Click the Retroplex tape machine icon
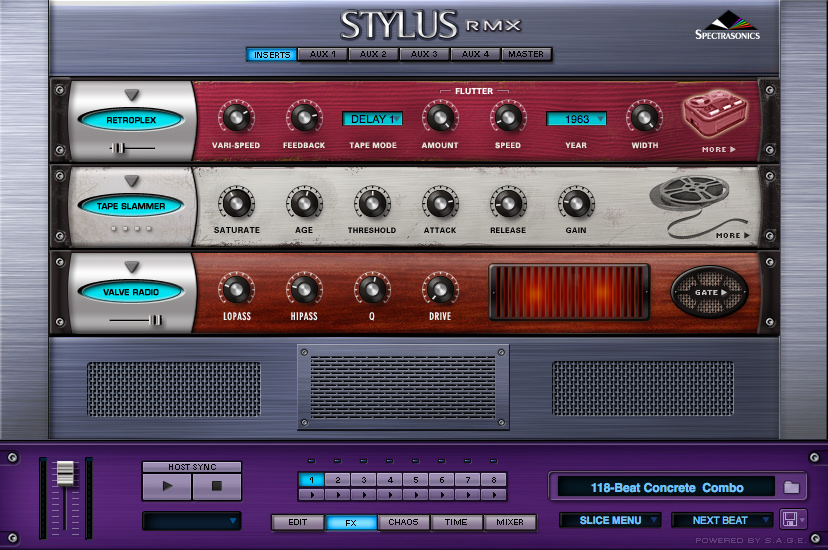 (716, 115)
